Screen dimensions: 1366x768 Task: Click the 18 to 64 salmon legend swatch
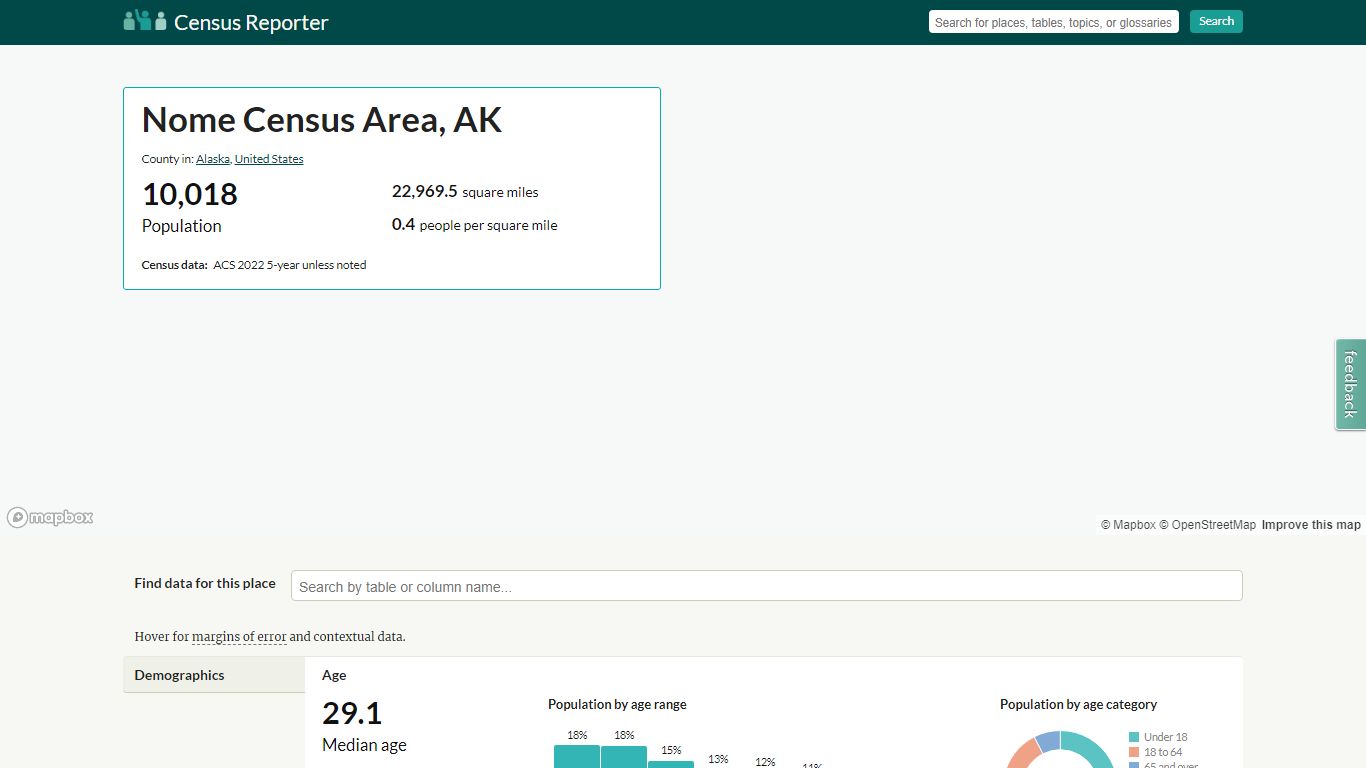tap(1134, 752)
